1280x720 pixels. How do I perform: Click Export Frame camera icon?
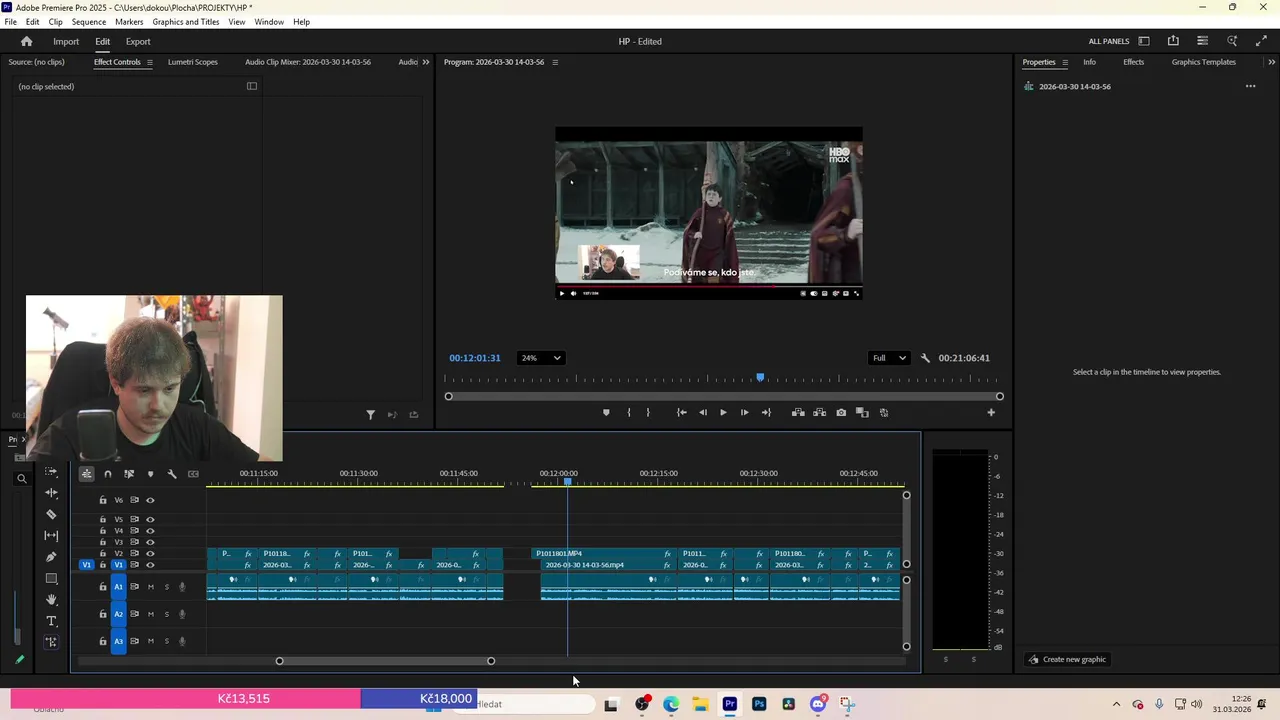[841, 412]
